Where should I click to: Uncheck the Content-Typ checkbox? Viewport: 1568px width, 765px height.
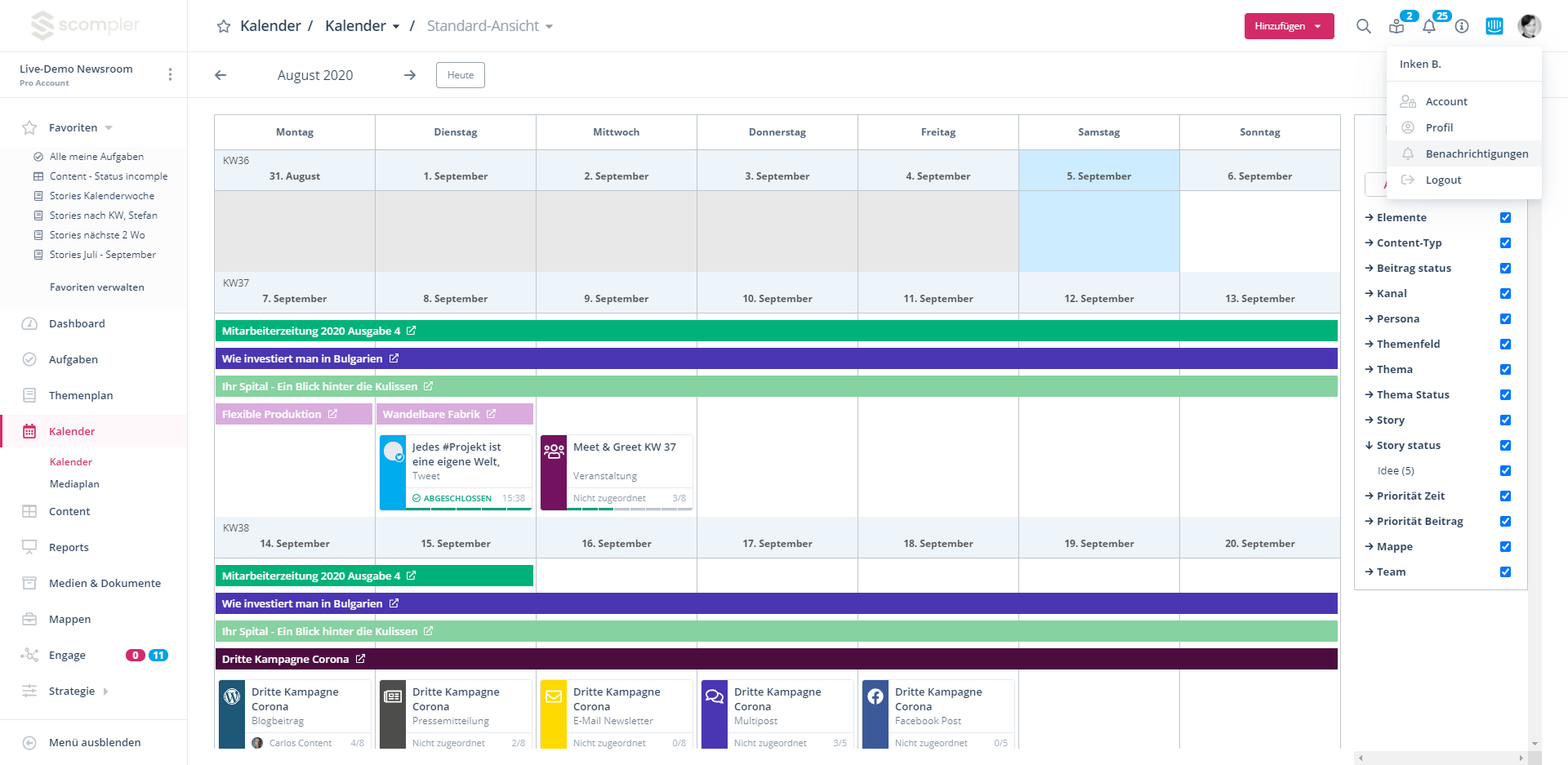1505,243
